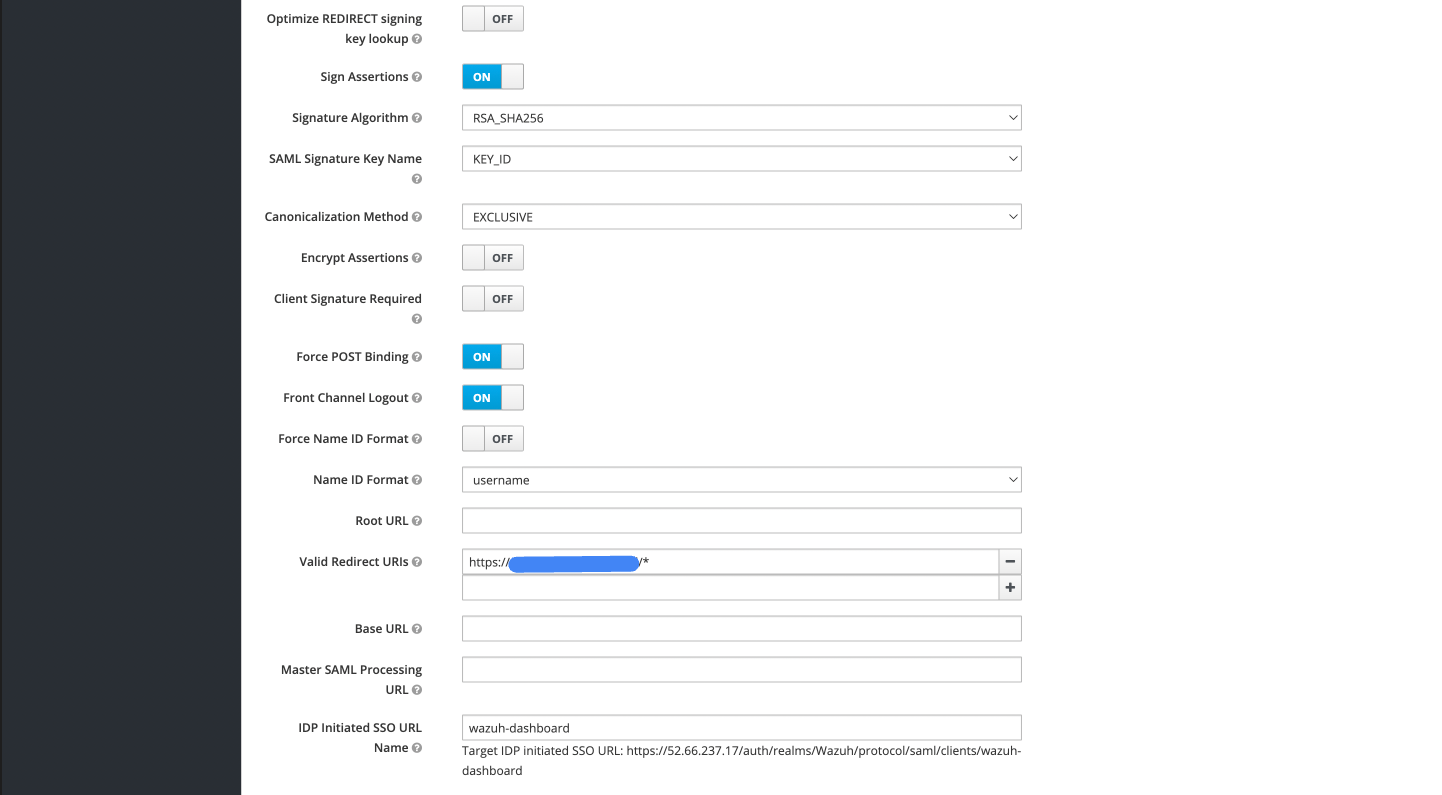
Task: Enable the Encrypt Assertions switch
Action: tap(492, 258)
